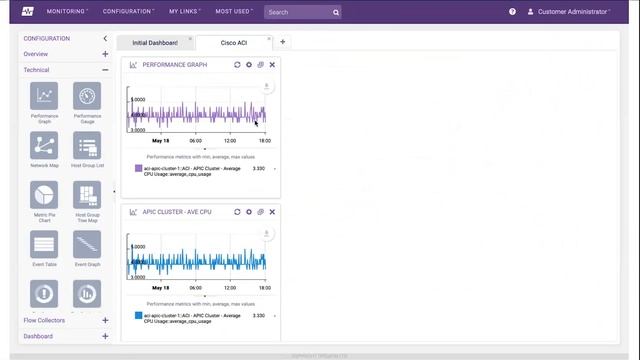Open settings of Performance Graph dashlet
This screenshot has width=640, height=360.
tap(249, 64)
